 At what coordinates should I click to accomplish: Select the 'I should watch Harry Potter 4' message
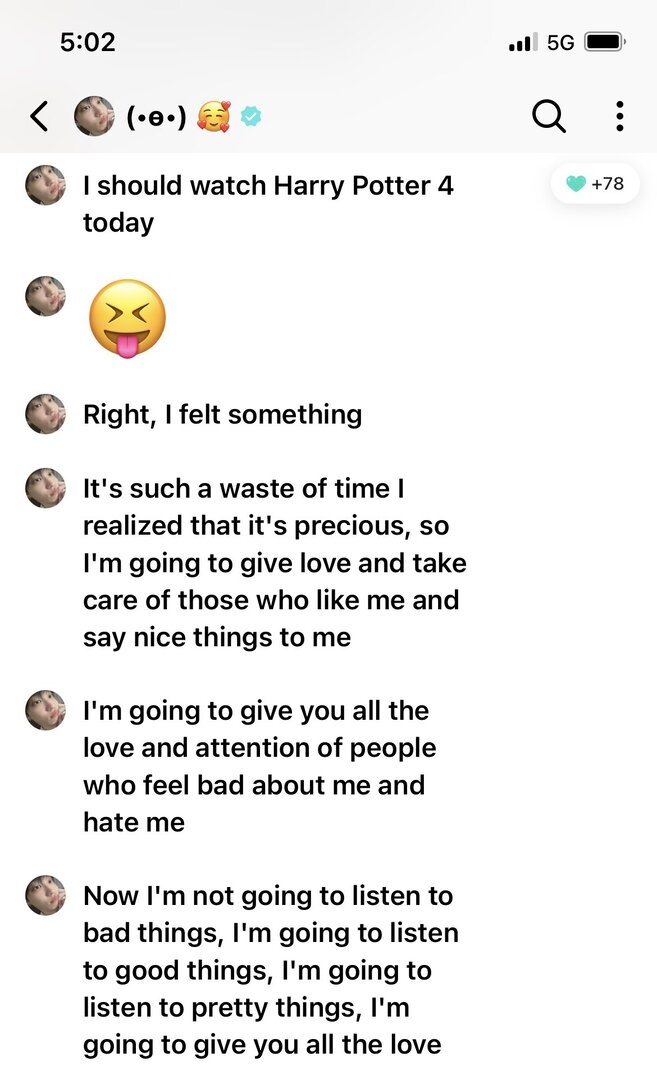click(269, 204)
